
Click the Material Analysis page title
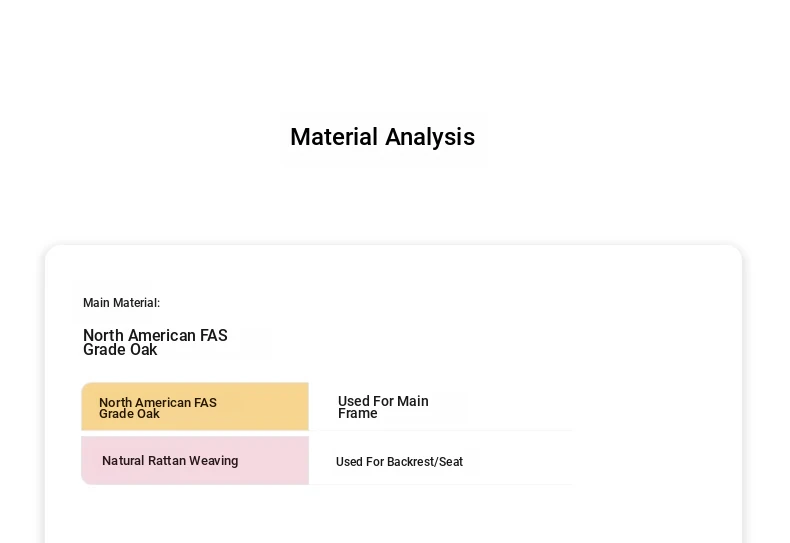pos(382,137)
